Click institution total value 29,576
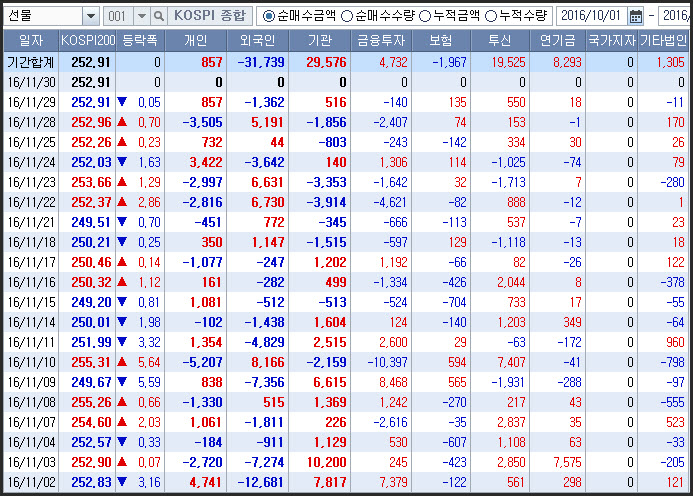Screen dimensions: 693x496 326,62
